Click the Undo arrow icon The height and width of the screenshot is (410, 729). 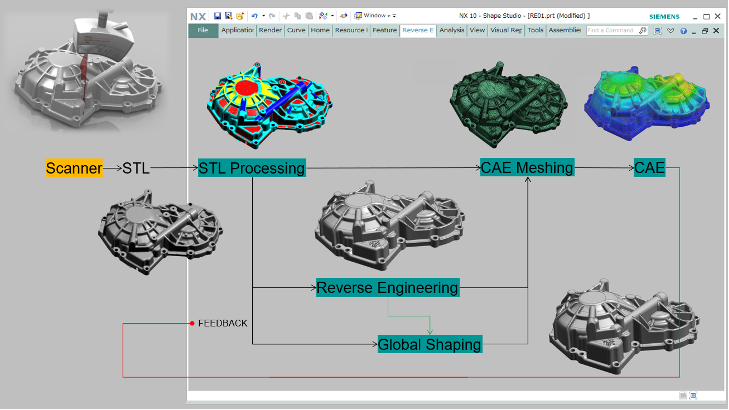[x=255, y=16]
